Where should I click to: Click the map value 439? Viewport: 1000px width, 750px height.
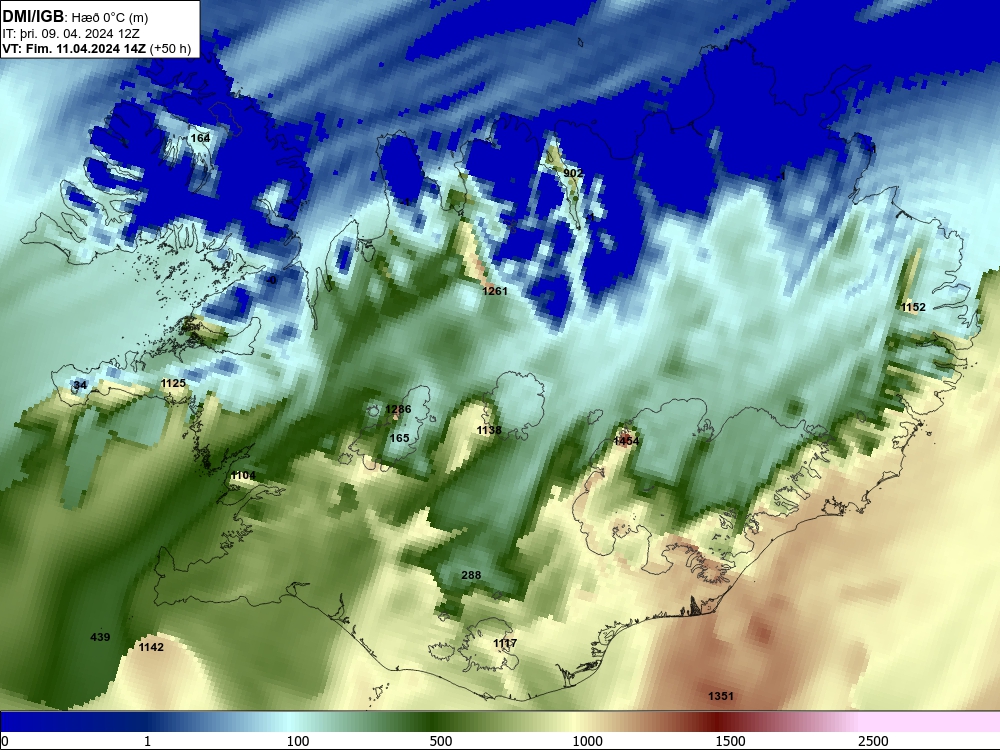coord(100,637)
